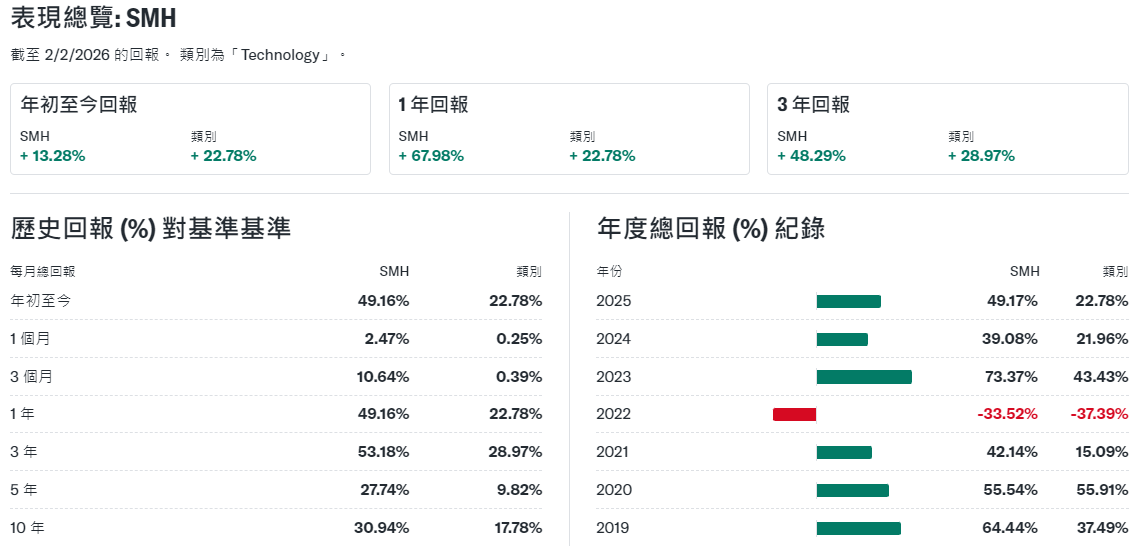Image resolution: width=1141 pixels, height=546 pixels.
Task: Click SMH value '+ 67.98%' in 1-year card
Action: tap(432, 155)
